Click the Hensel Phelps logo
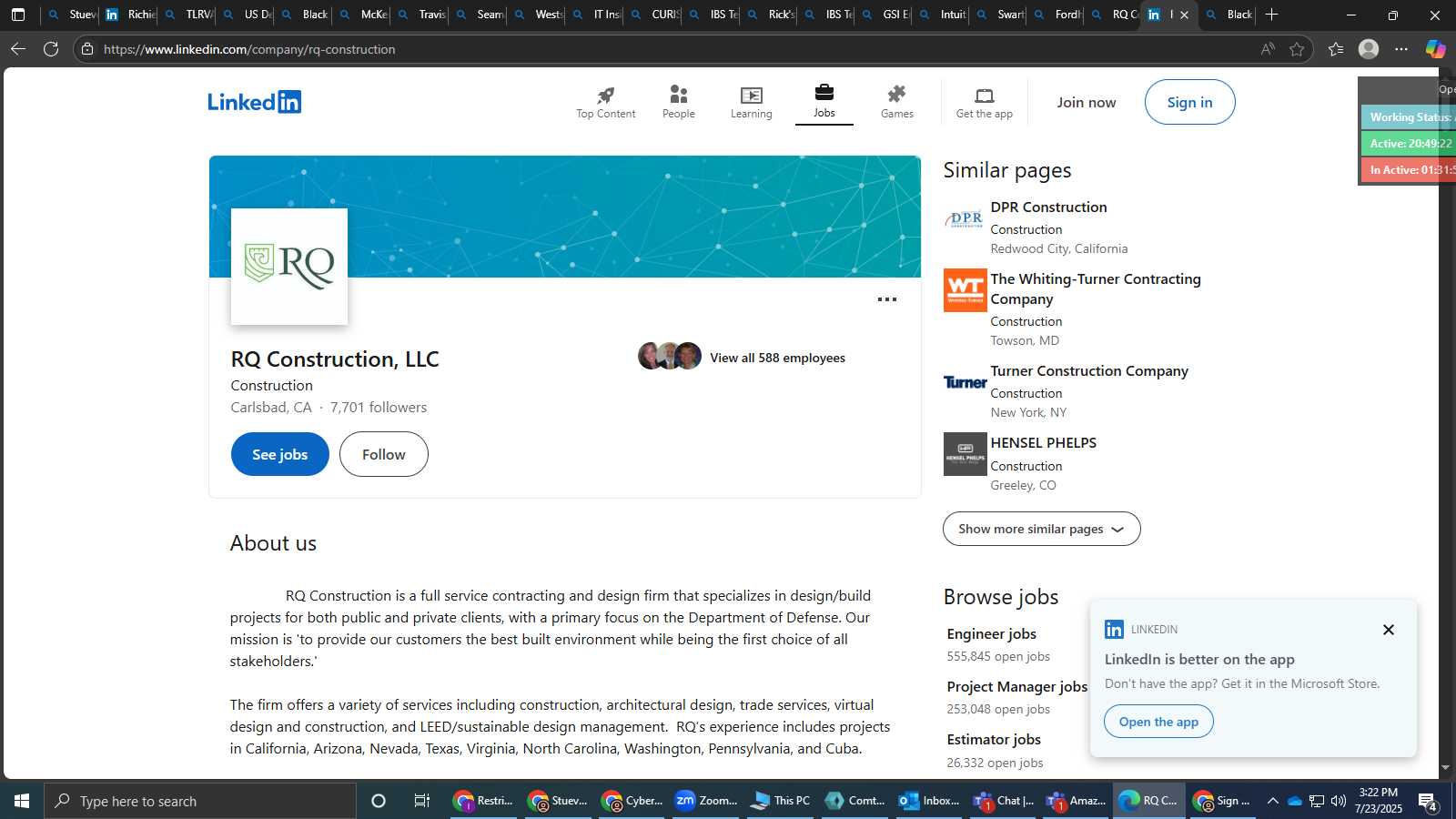The width and height of the screenshot is (1456, 819). 965,454
